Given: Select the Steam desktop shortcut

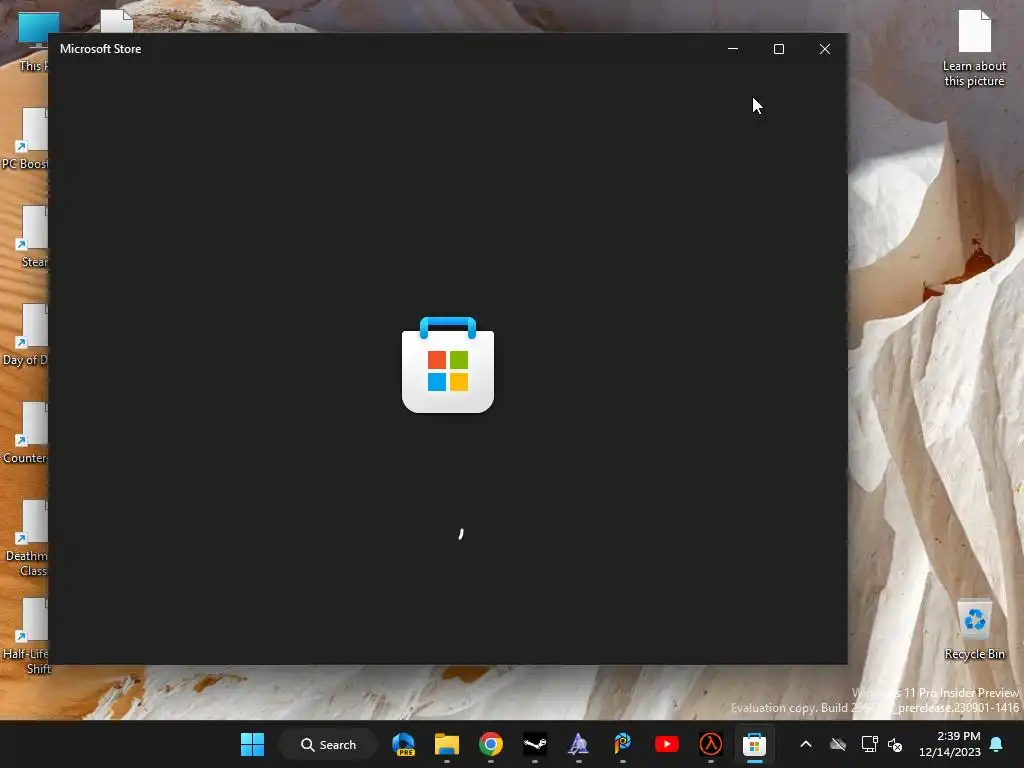Looking at the screenshot, I should (x=33, y=238).
